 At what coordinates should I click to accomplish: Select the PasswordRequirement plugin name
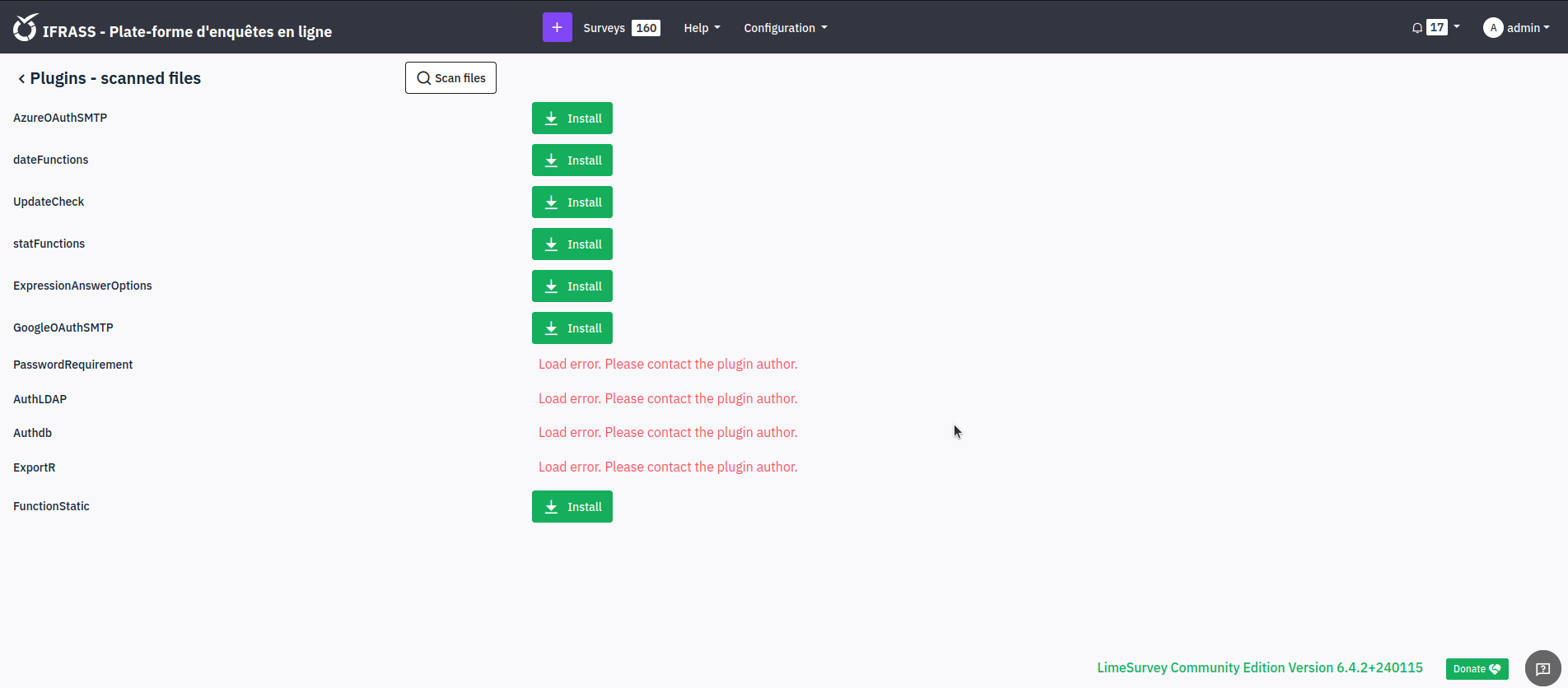click(x=72, y=365)
